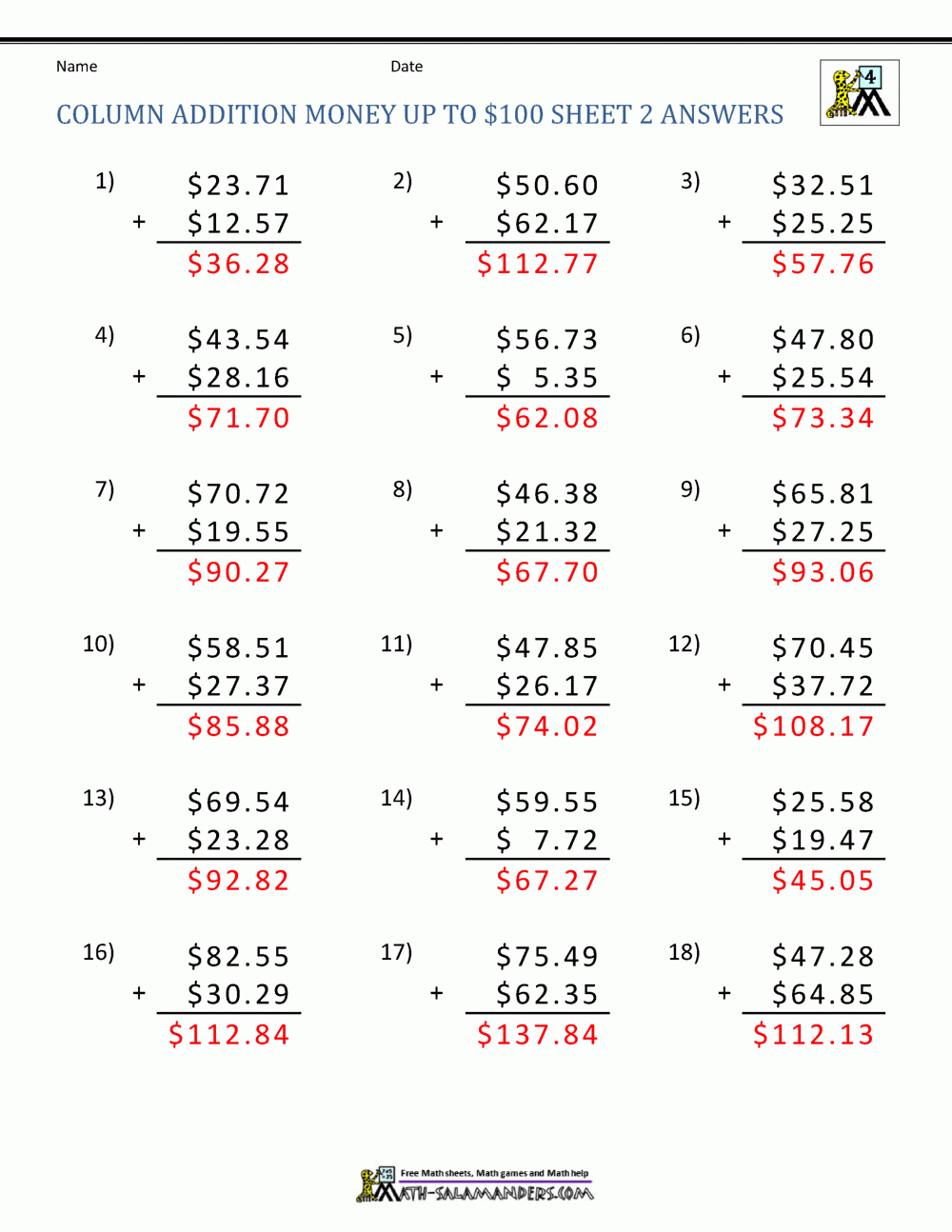Click problem number 5) label

(403, 335)
